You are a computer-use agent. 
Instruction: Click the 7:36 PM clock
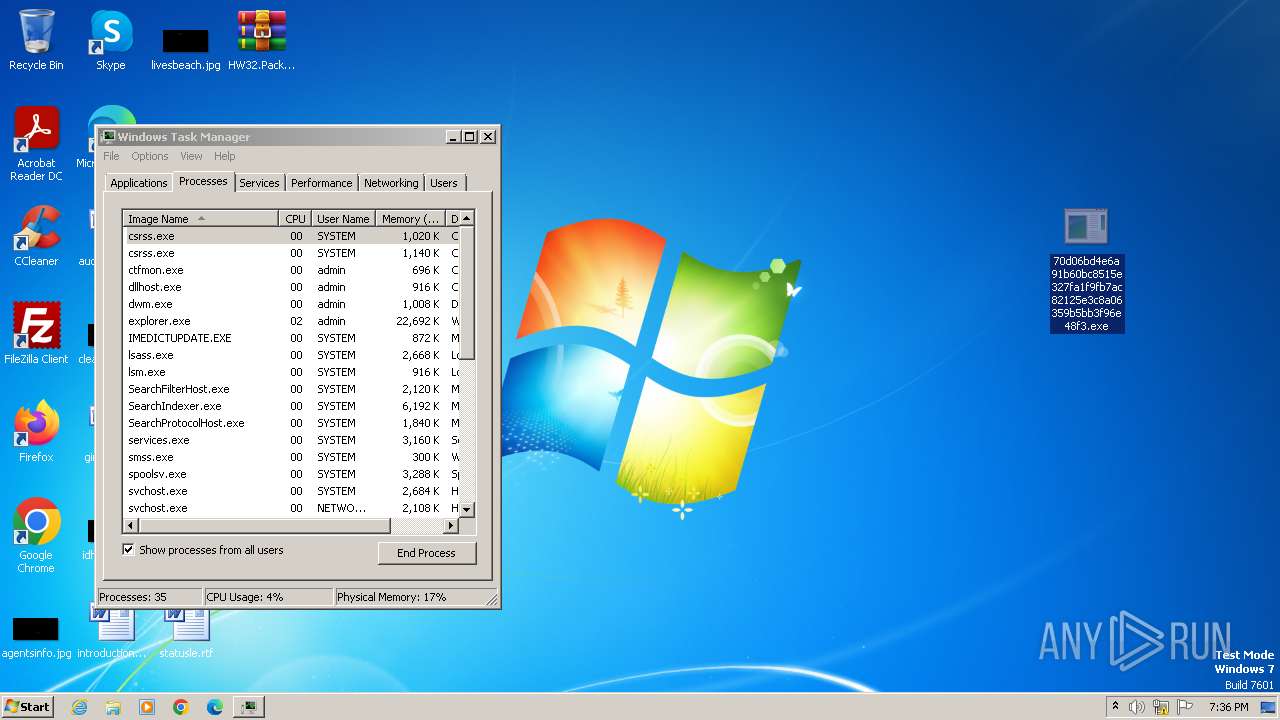[x=1228, y=707]
